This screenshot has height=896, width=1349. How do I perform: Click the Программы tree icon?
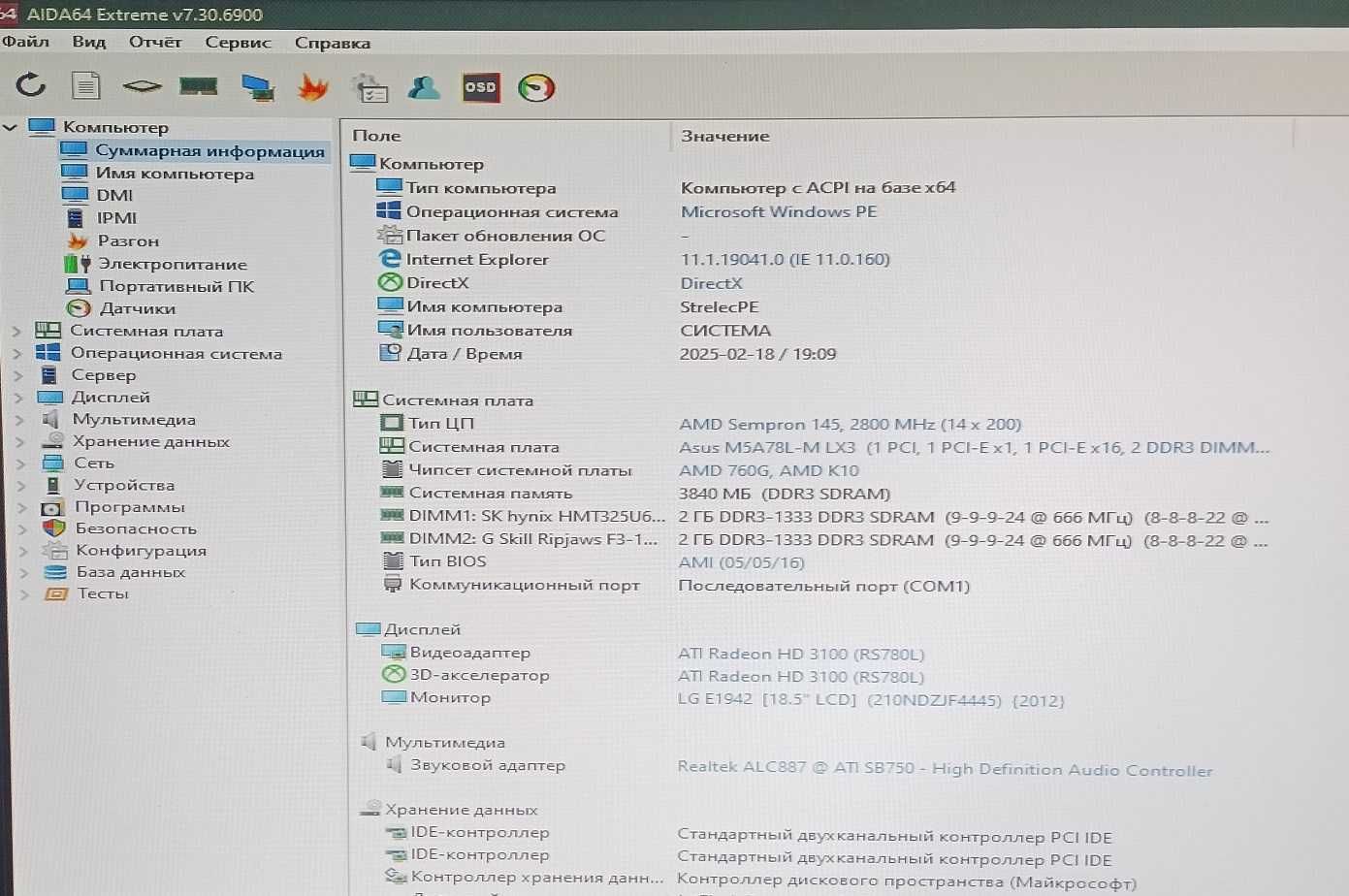pos(53,507)
